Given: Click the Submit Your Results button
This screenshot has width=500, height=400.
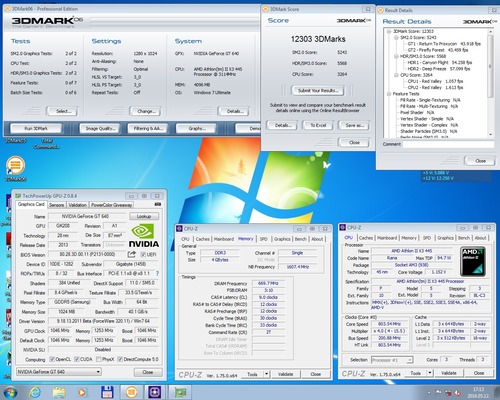Looking at the screenshot, I should tap(318, 90).
